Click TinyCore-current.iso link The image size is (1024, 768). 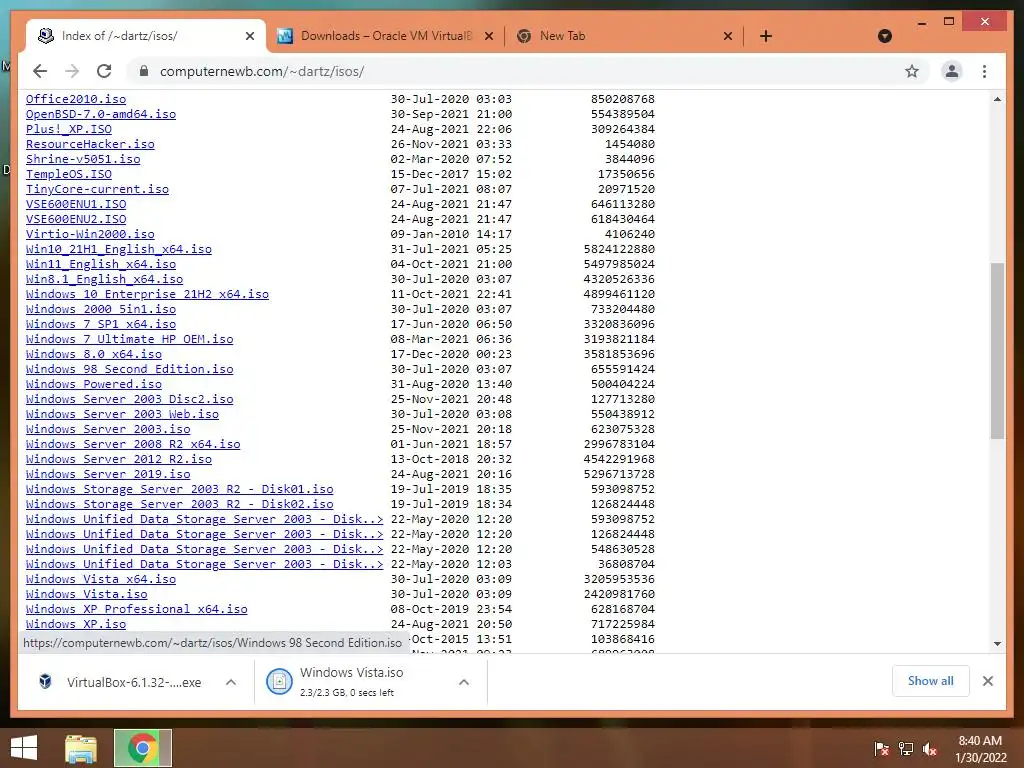click(97, 189)
